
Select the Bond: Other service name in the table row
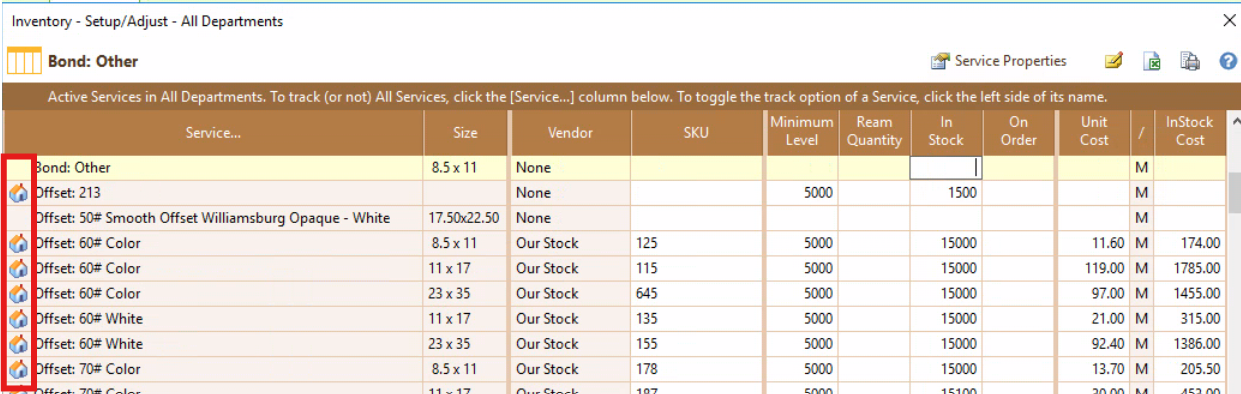click(x=72, y=168)
